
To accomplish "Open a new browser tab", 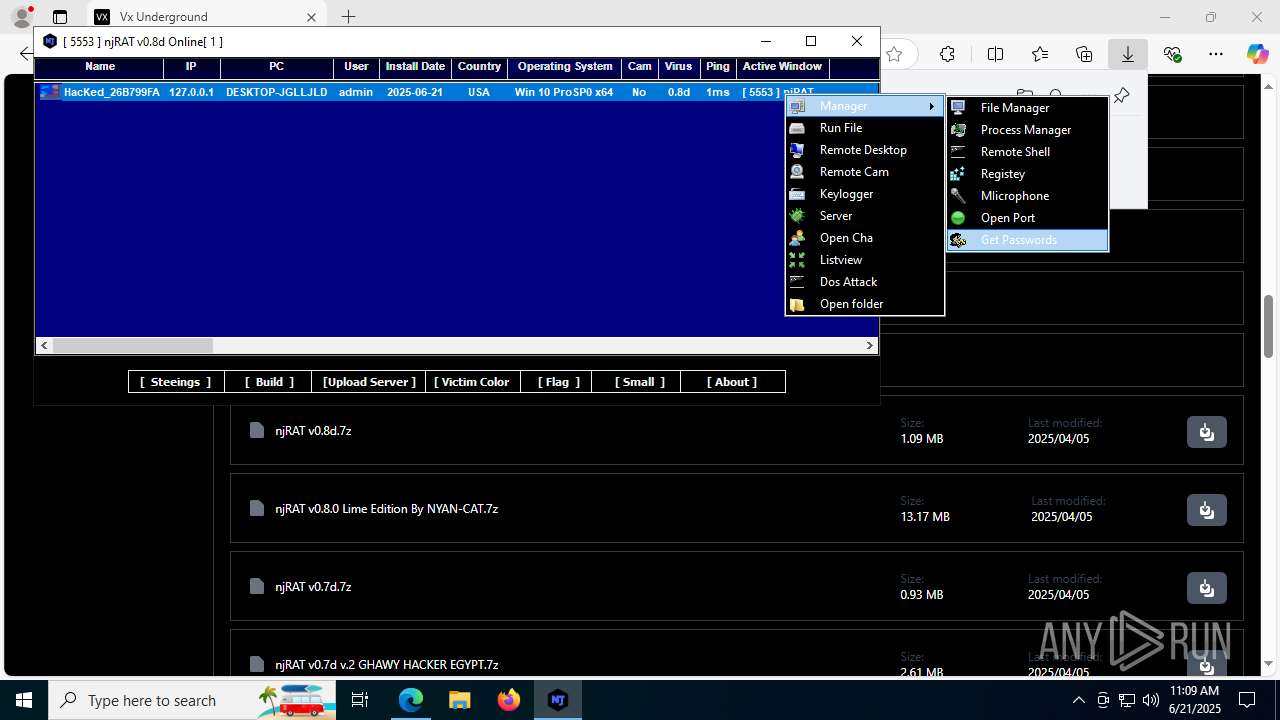I will tap(348, 17).
